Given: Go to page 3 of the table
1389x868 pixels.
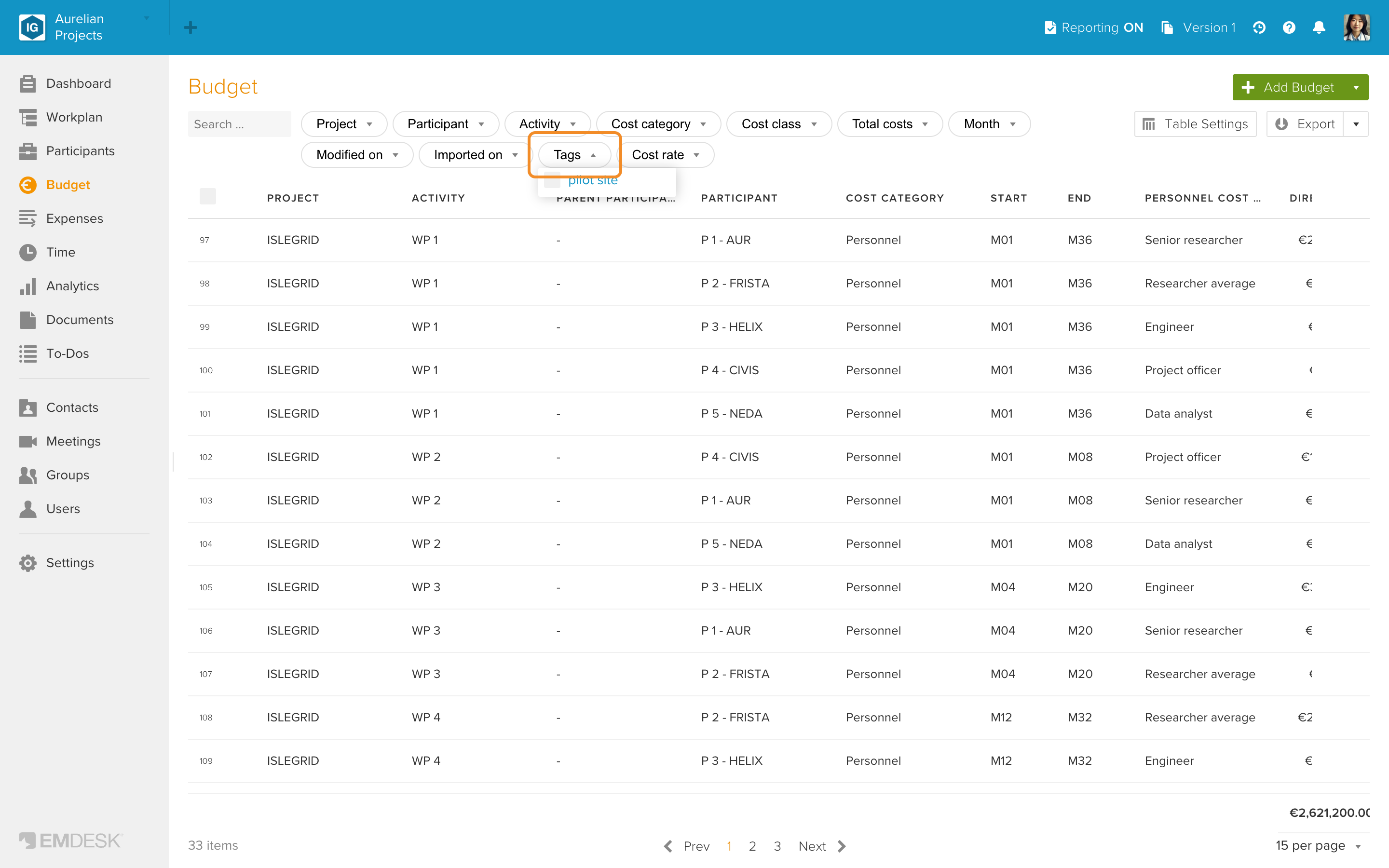Looking at the screenshot, I should coord(777,846).
